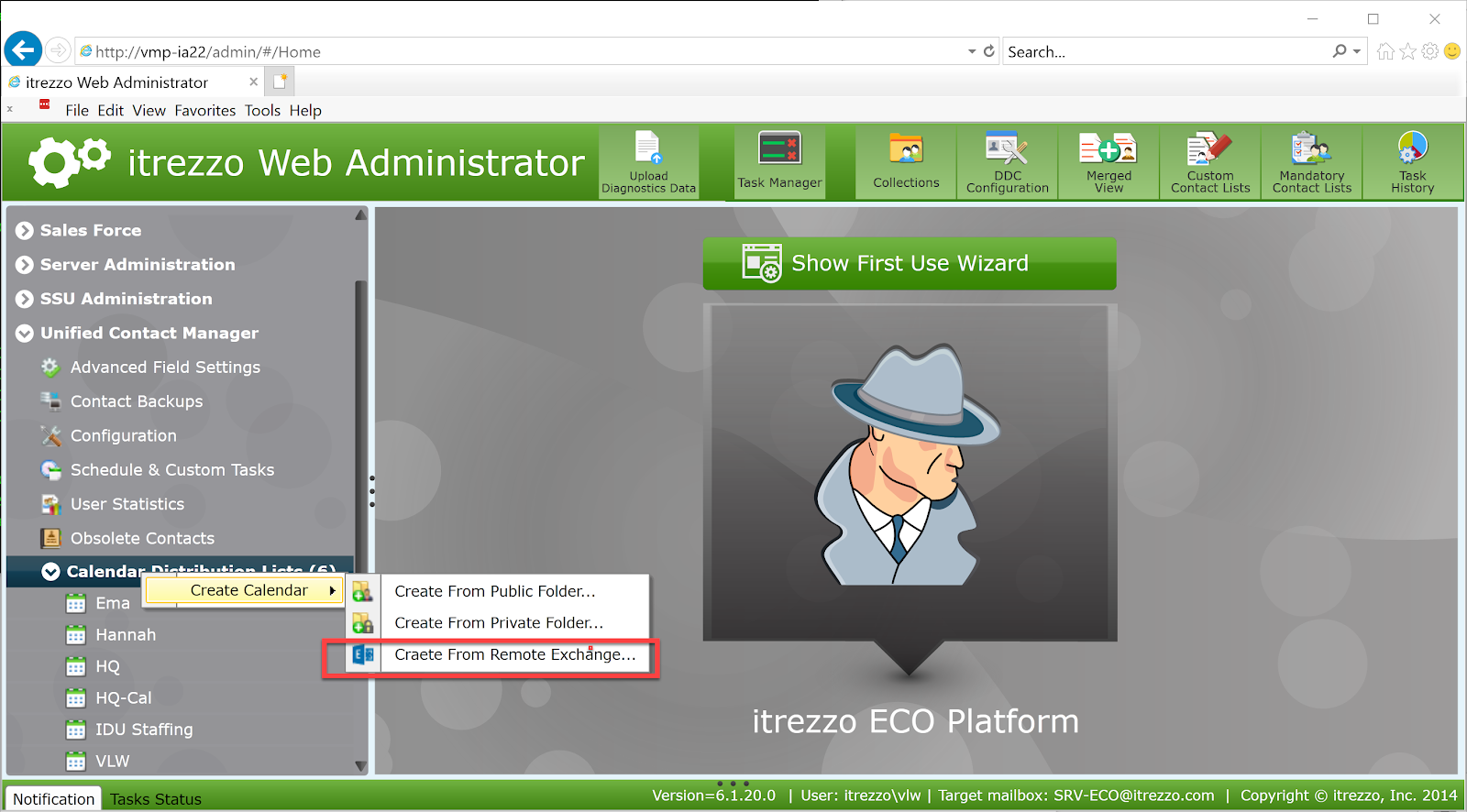Select the HQ calendar list item
Viewport: 1467px width, 812px height.
pos(107,666)
